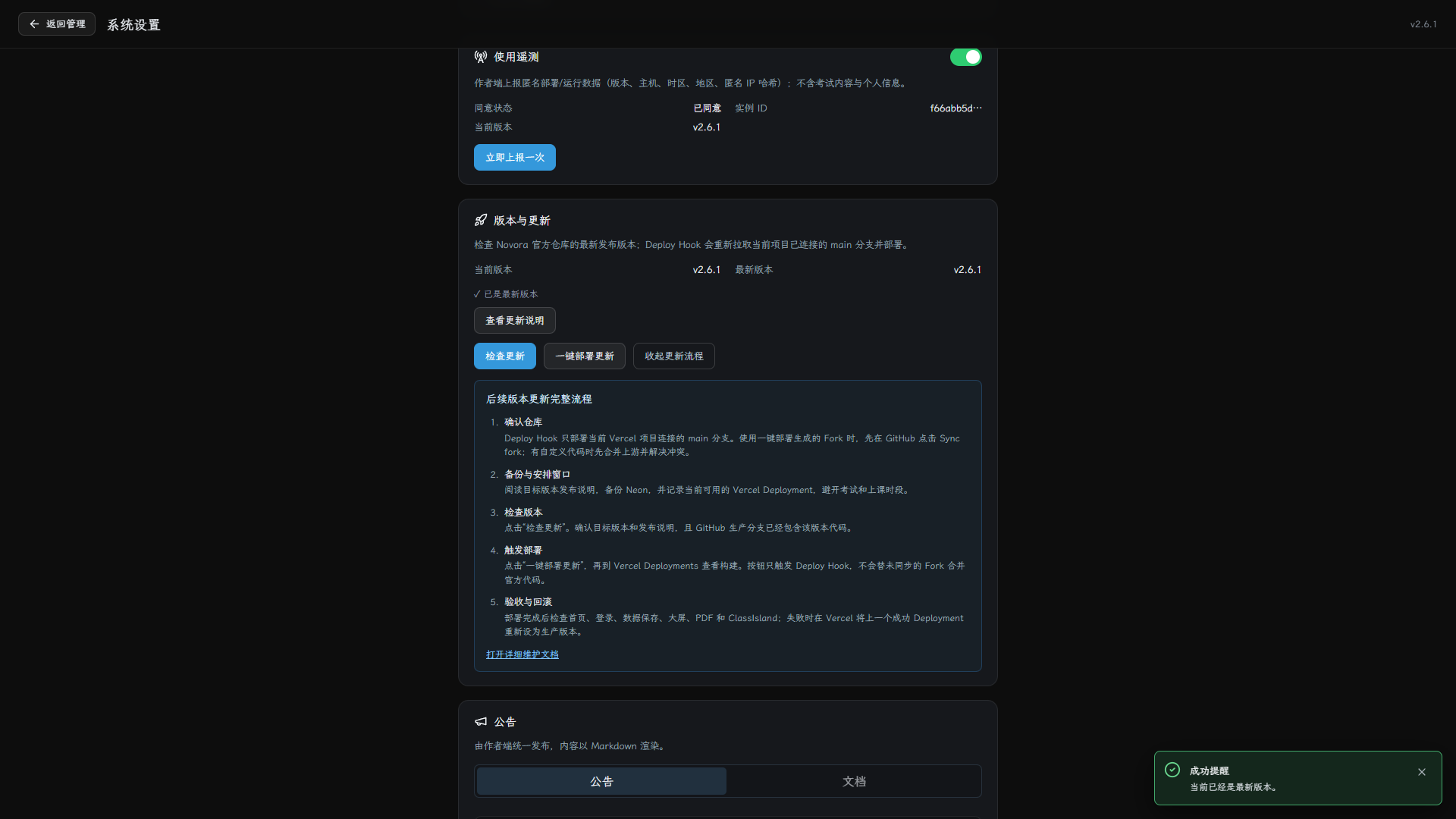This screenshot has height=819, width=1456.
Task: Click step 5 验收与回滚 title
Action: 529,602
